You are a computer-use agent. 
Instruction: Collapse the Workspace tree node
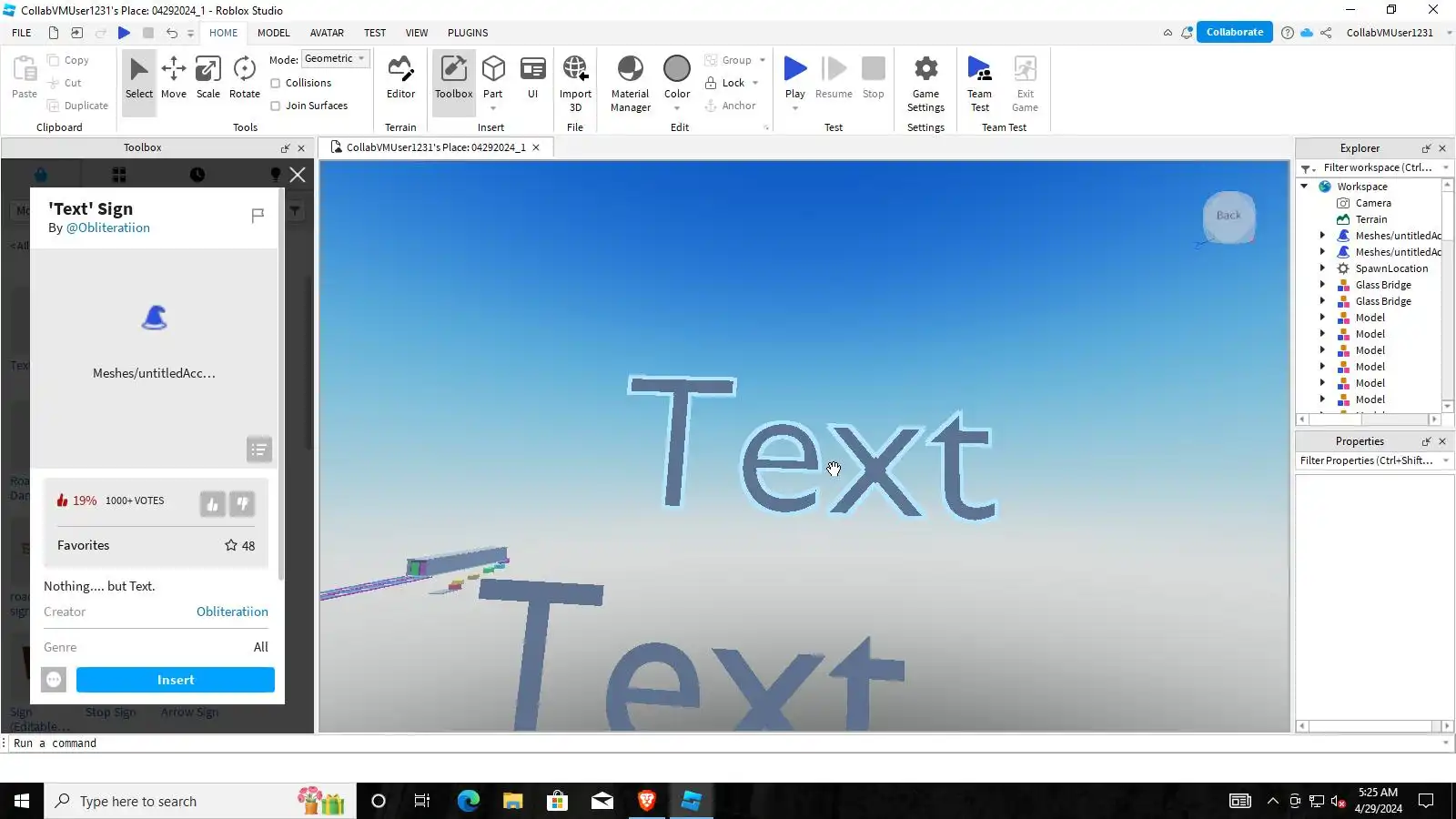(1304, 186)
